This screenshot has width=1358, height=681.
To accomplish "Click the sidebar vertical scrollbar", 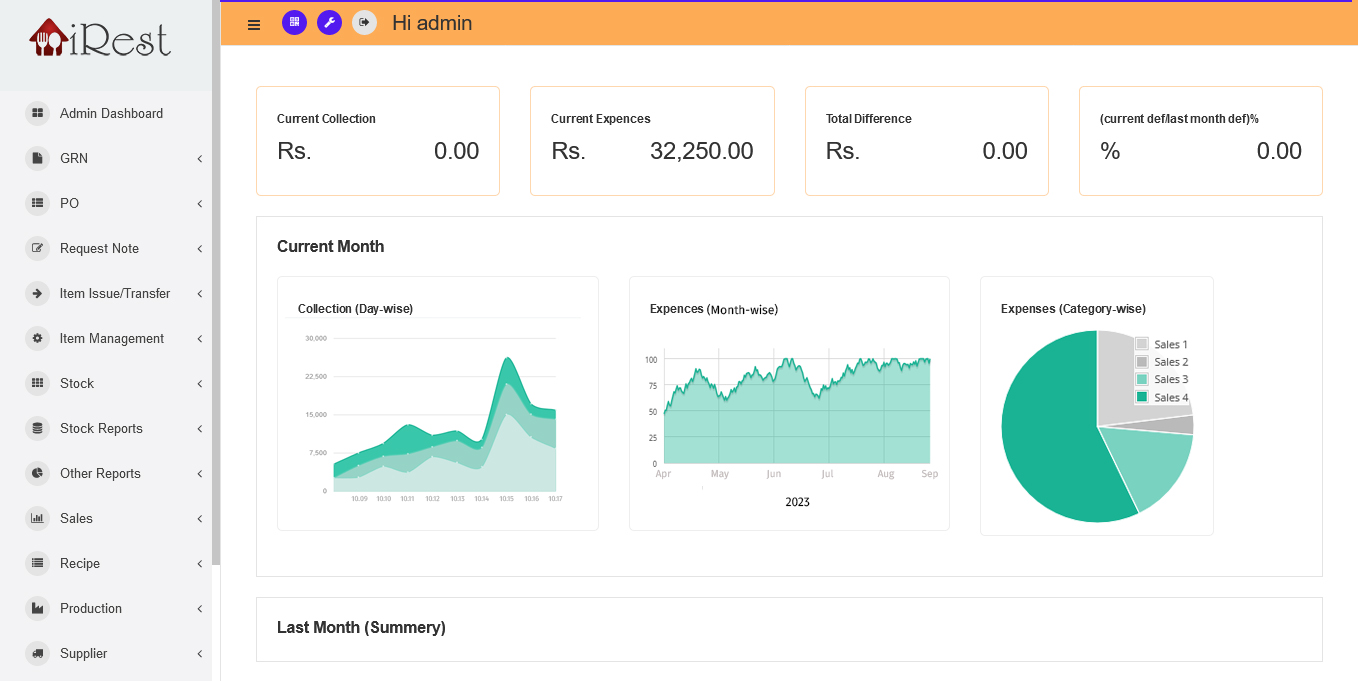I will pyautogui.click(x=216, y=300).
